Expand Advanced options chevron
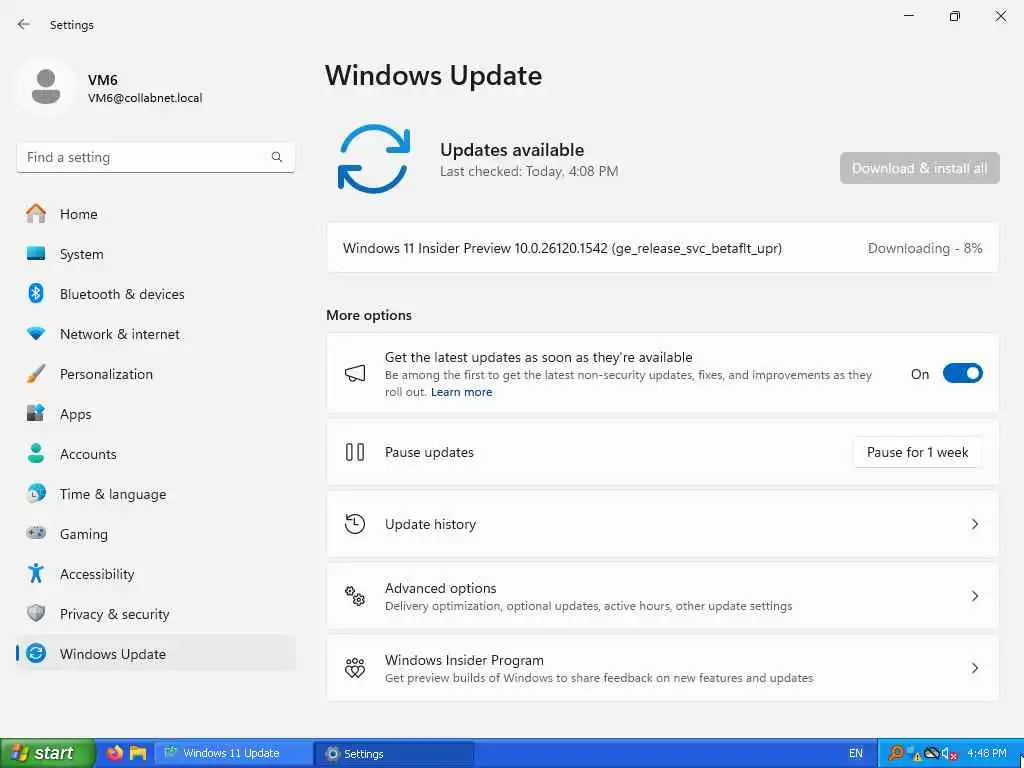Viewport: 1024px width, 768px height. tap(974, 596)
